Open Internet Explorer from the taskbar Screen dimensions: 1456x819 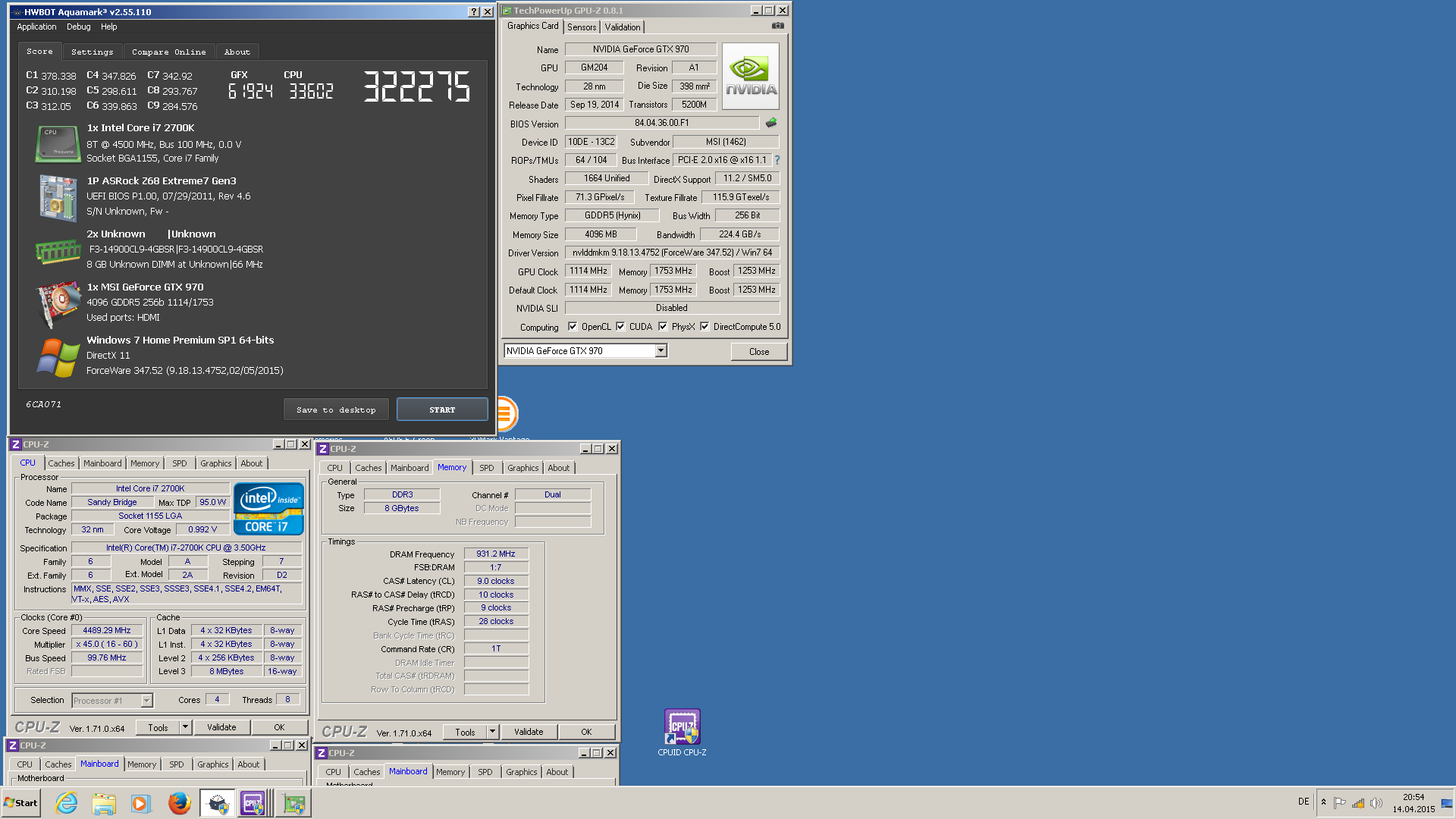click(x=67, y=803)
